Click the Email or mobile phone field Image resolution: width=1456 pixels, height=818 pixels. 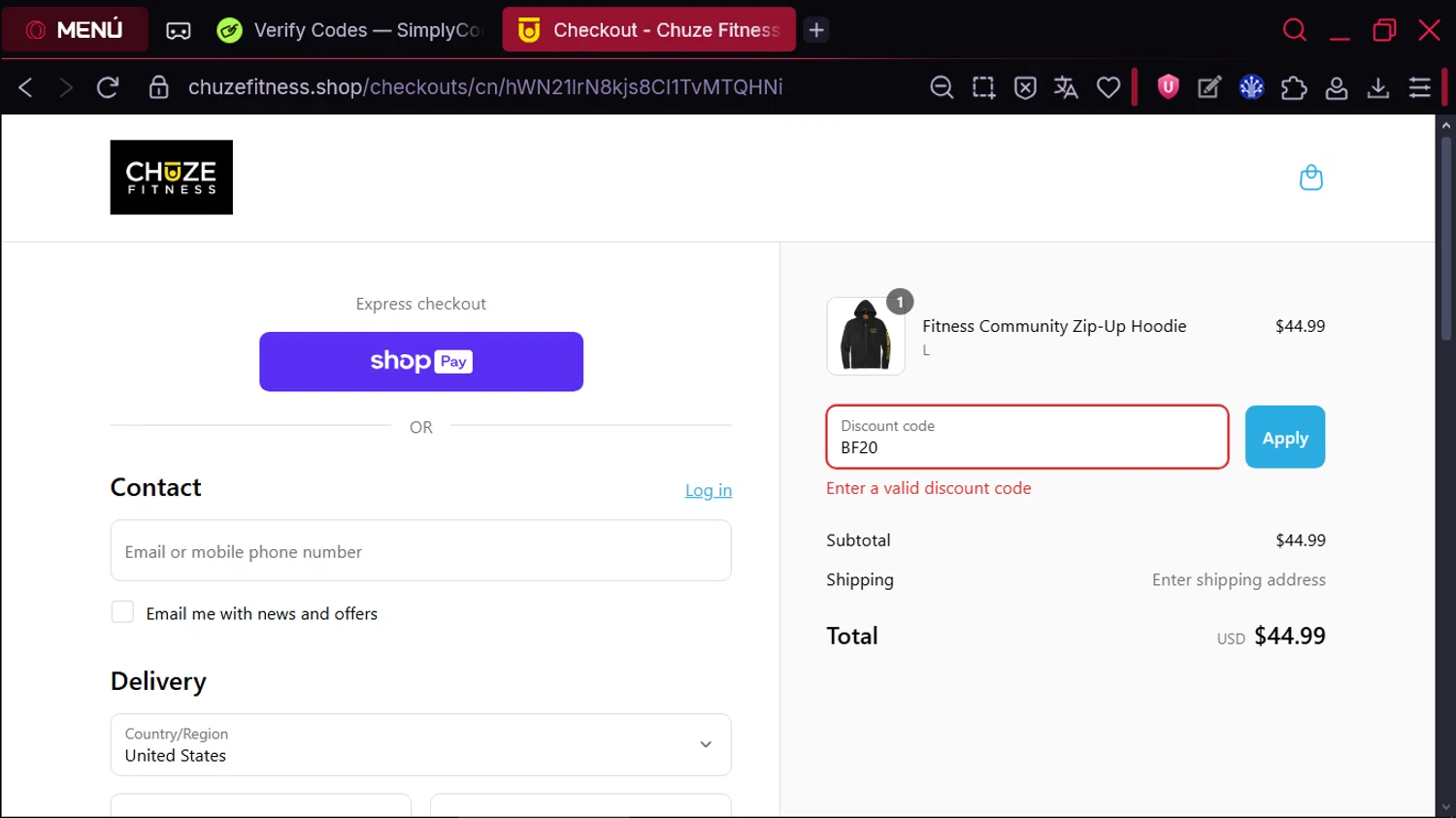pyautogui.click(x=421, y=550)
